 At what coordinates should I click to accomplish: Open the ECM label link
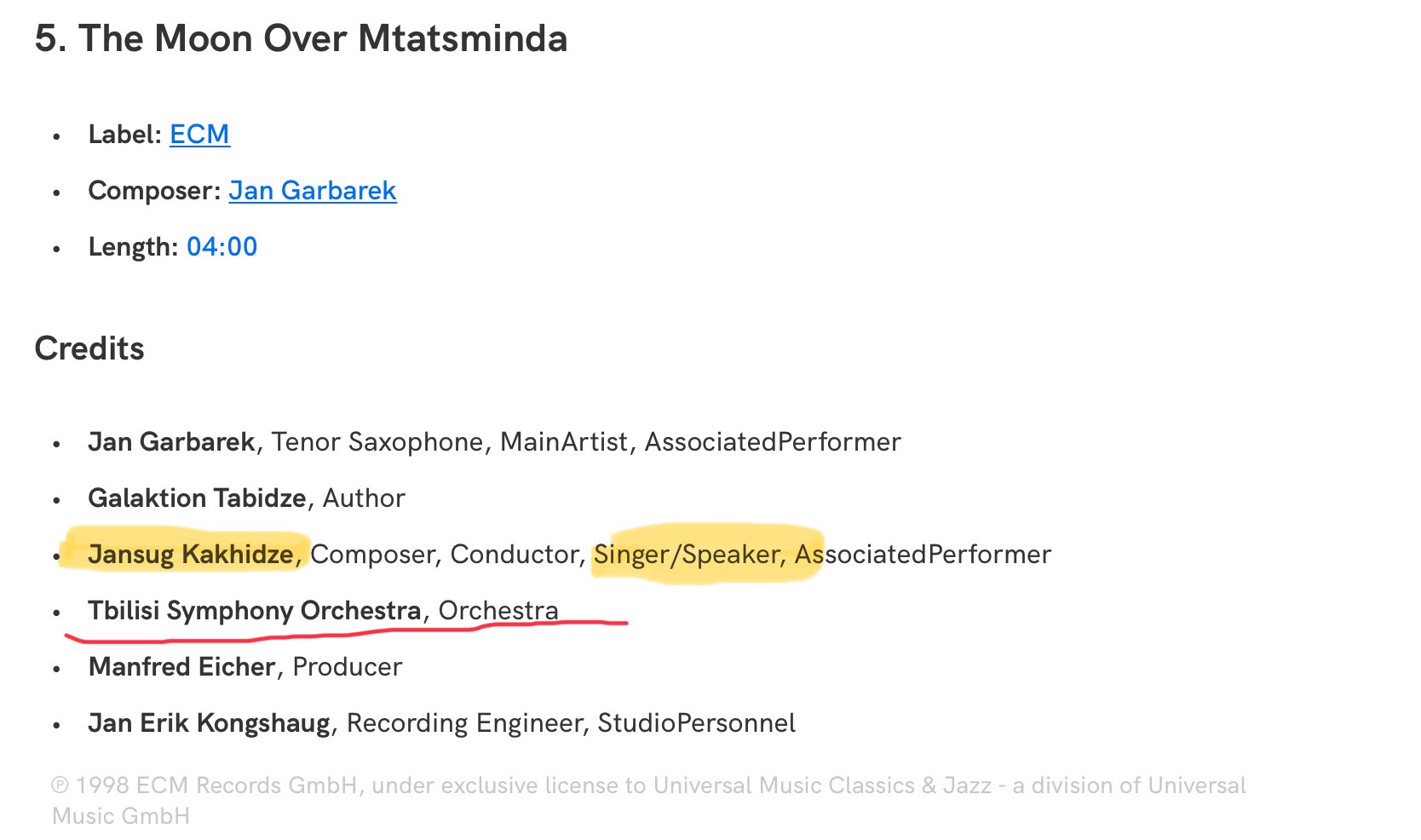click(199, 135)
